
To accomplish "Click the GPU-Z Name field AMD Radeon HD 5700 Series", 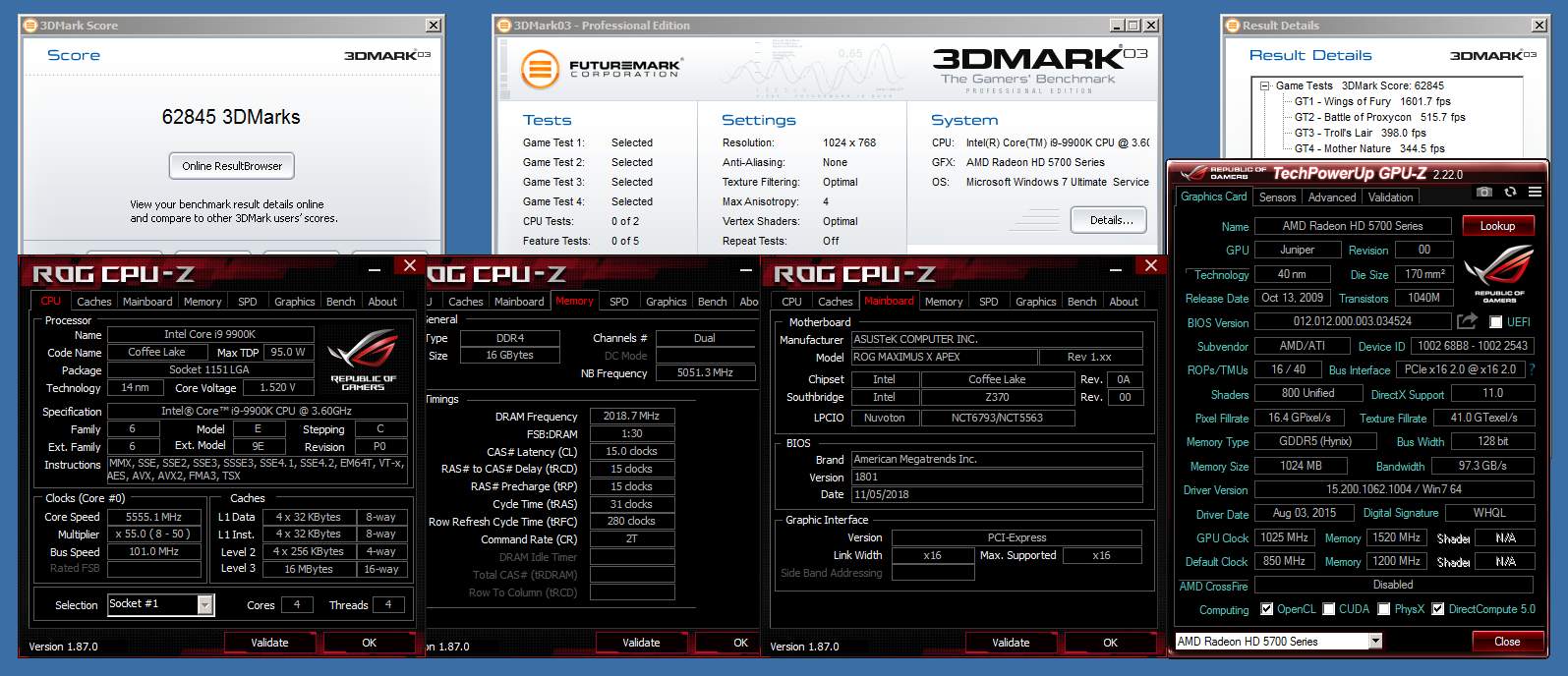I will click(x=1353, y=226).
